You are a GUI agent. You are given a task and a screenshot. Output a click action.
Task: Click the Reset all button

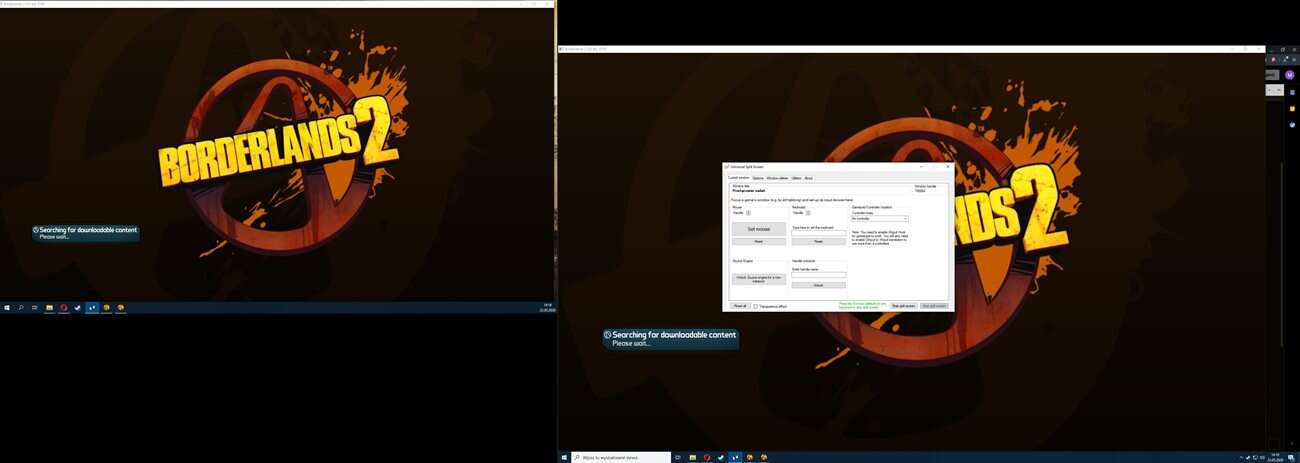(739, 306)
